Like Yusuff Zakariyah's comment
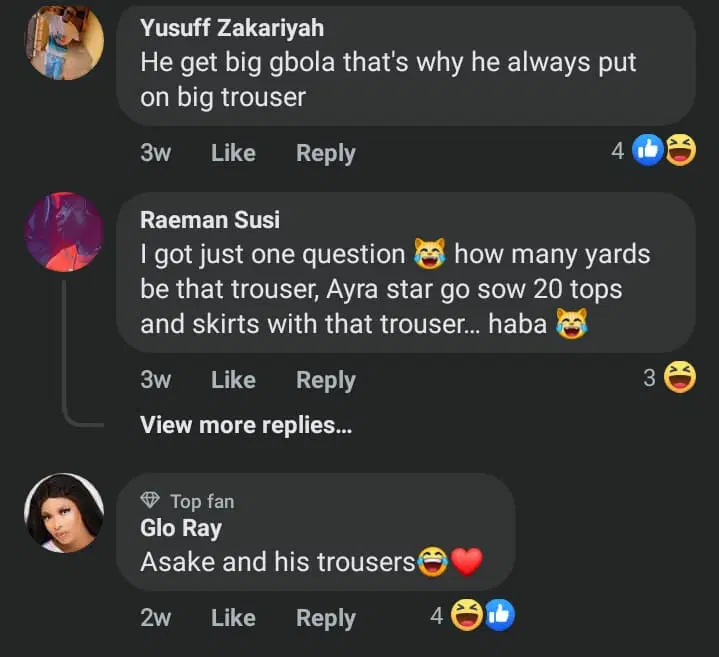Viewport: 719px width, 657px height. coord(233,153)
